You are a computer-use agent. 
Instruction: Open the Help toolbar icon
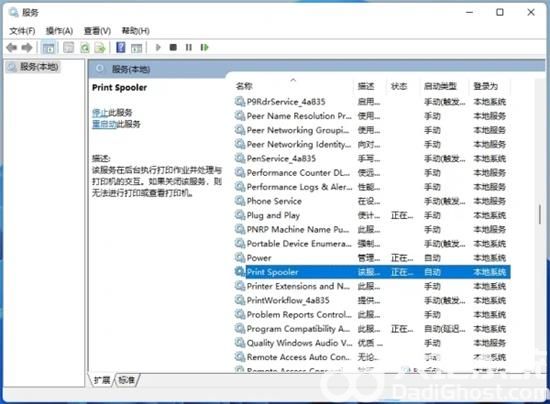click(x=121, y=47)
